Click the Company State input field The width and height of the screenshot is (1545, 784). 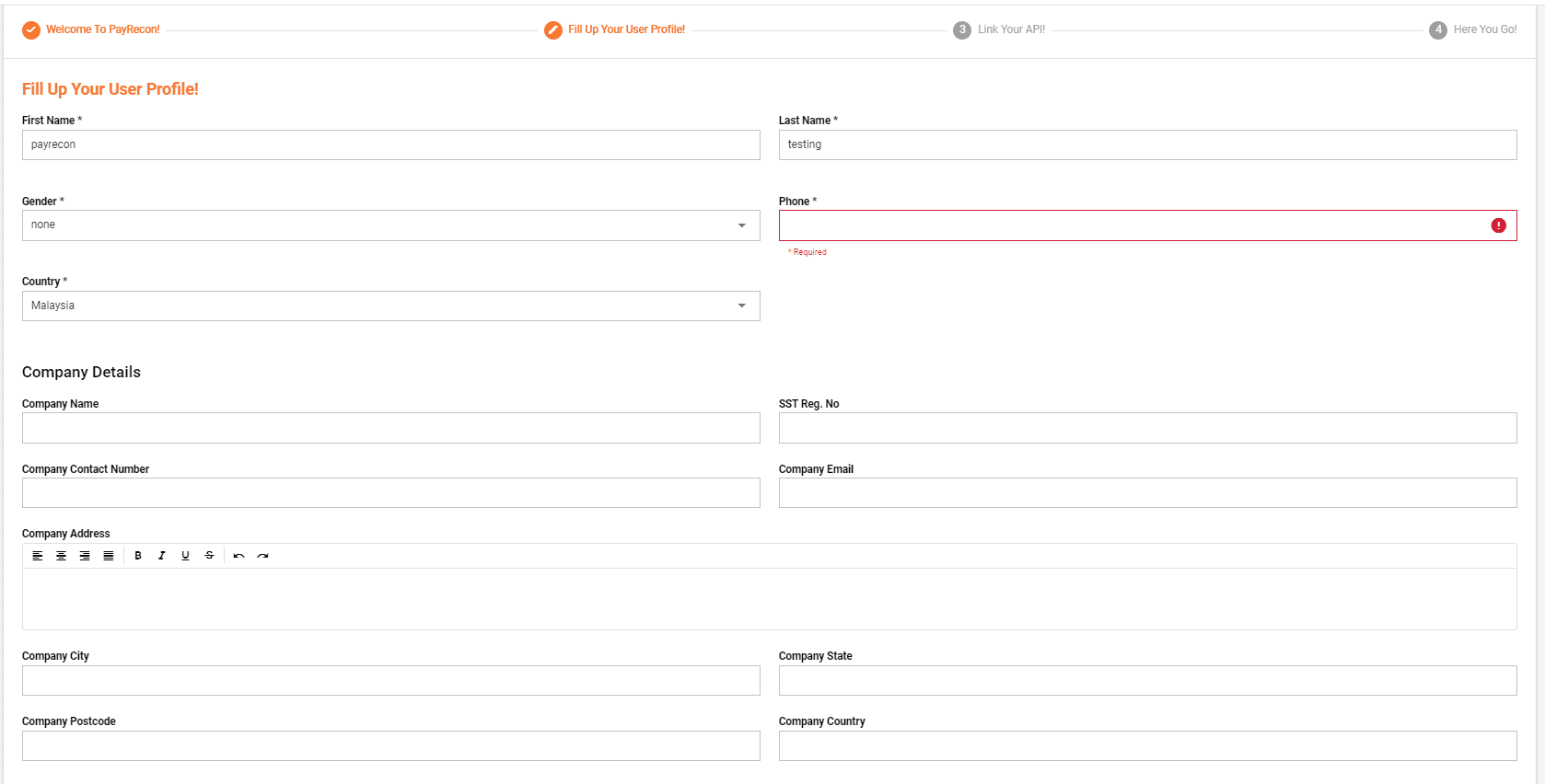coord(1148,680)
